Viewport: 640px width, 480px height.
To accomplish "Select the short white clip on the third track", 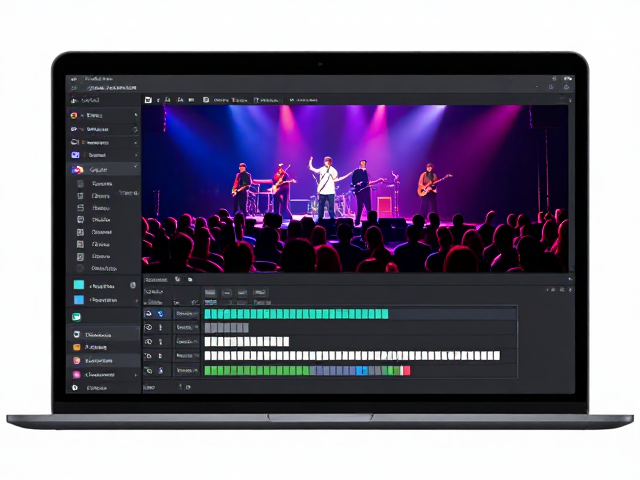I will [x=247, y=342].
